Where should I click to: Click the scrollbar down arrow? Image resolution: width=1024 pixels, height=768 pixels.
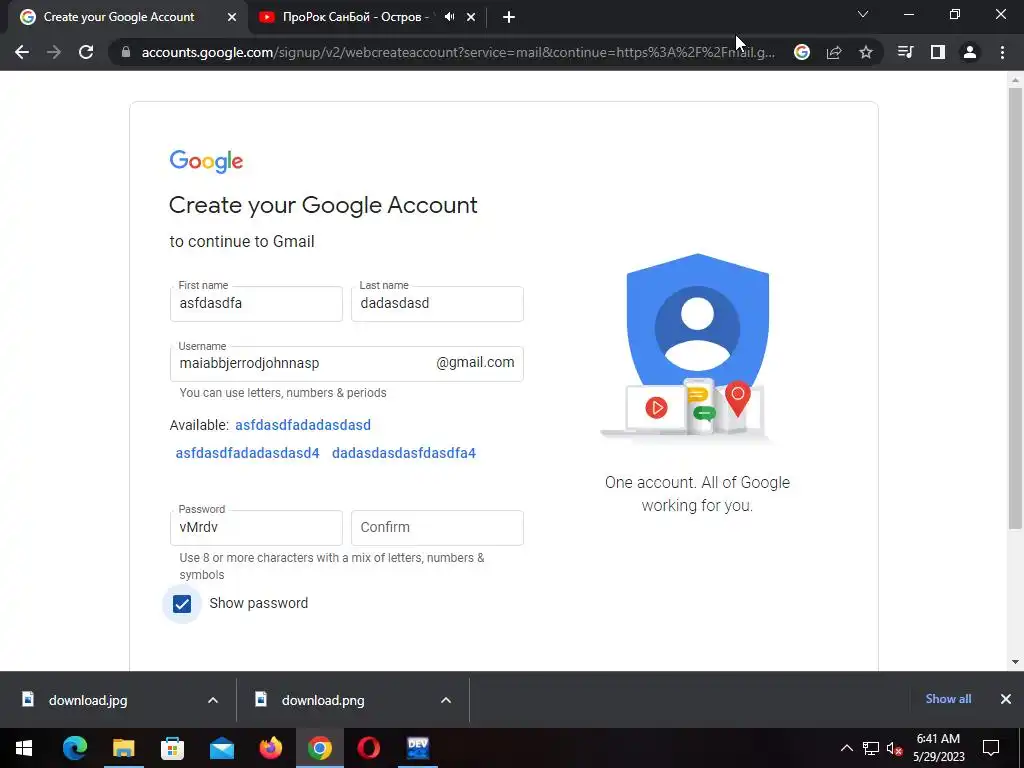(1015, 662)
